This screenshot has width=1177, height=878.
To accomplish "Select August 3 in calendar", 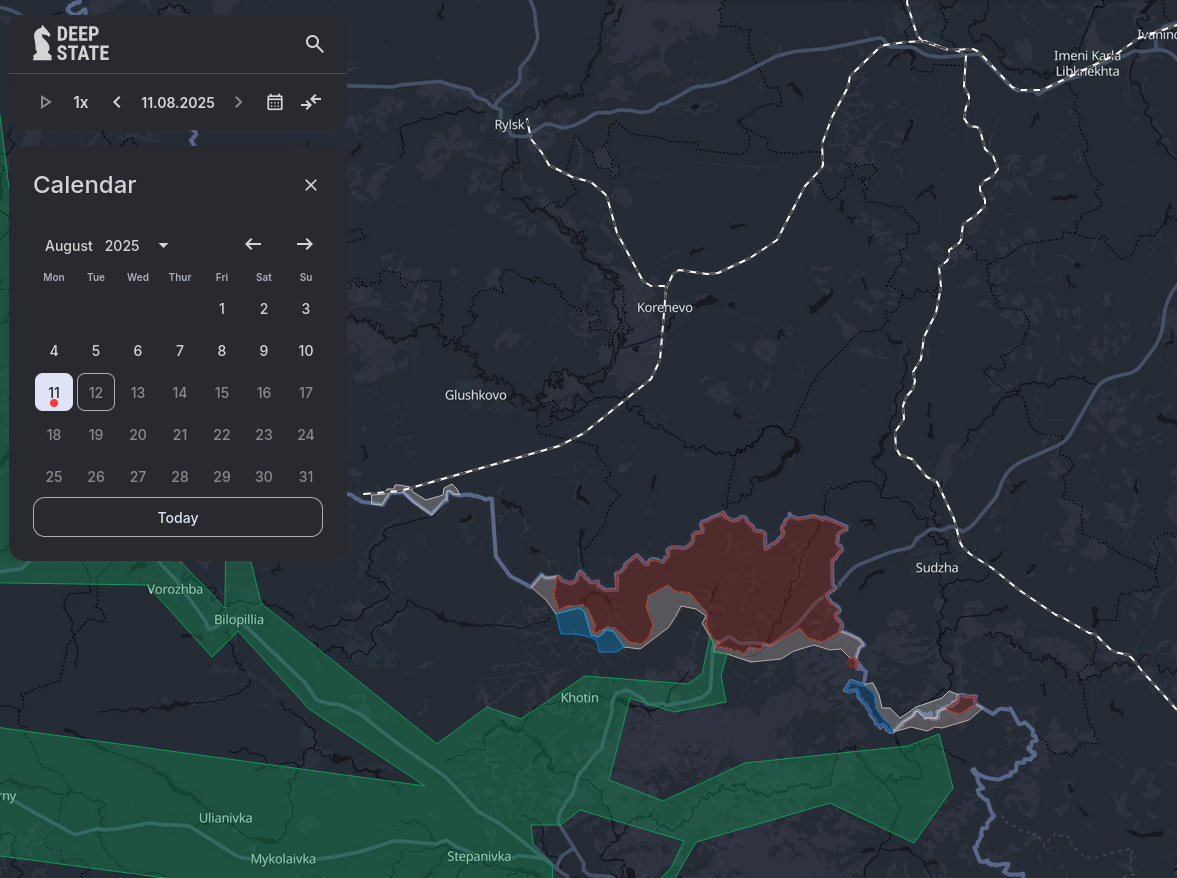I will tap(306, 308).
